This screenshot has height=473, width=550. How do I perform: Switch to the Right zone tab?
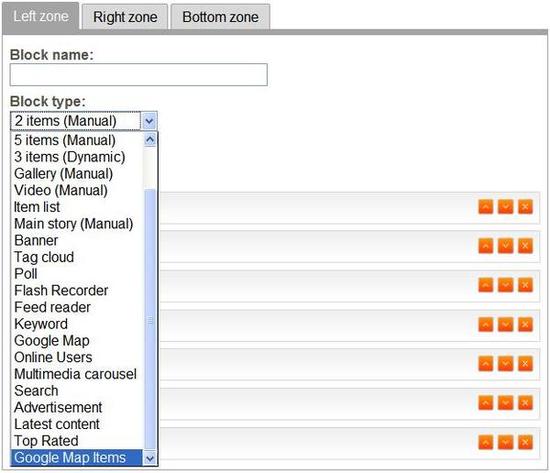pyautogui.click(x=125, y=17)
